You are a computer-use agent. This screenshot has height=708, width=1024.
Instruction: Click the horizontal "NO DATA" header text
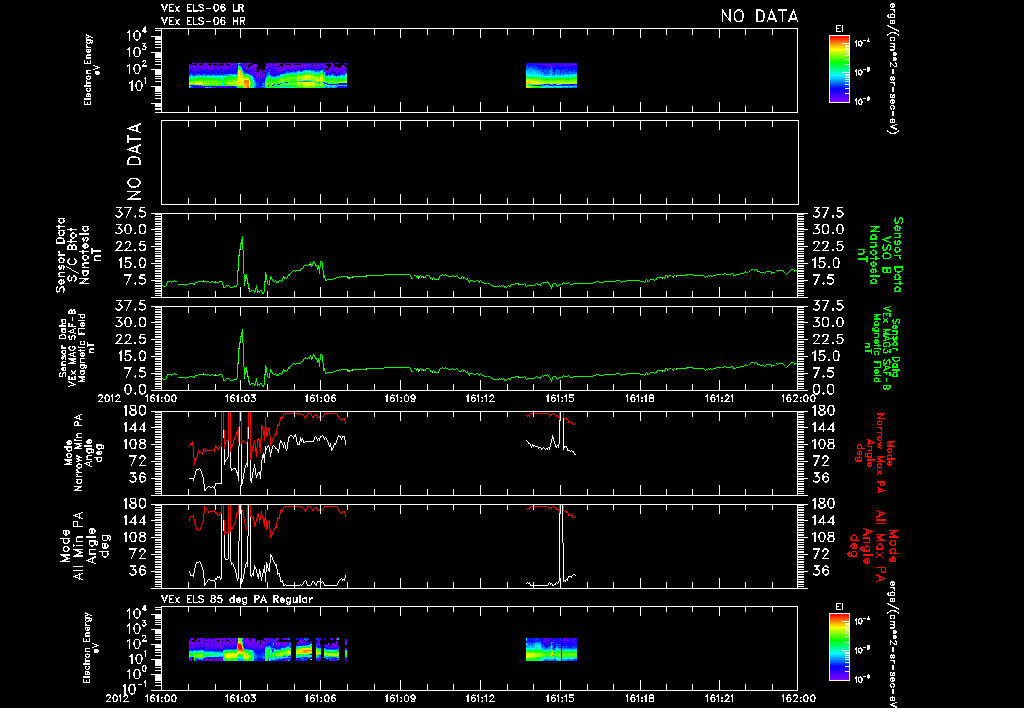point(759,16)
